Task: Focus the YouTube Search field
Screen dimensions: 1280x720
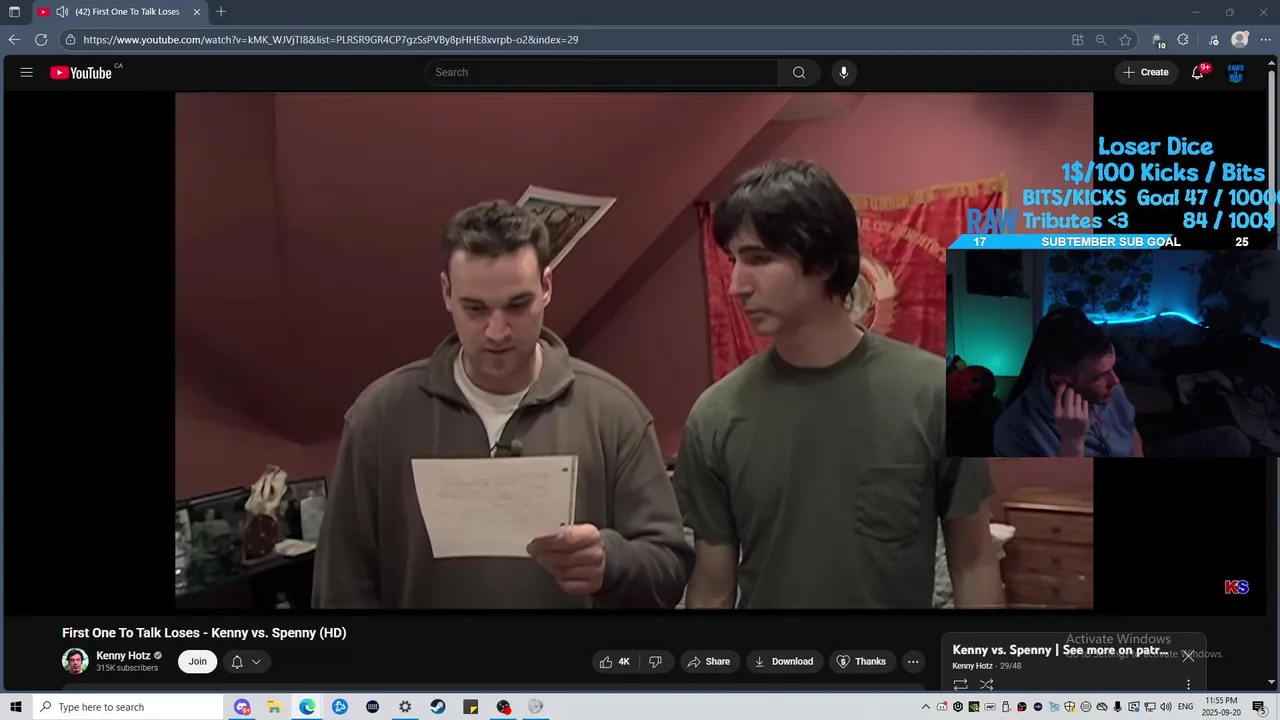Action: [602, 72]
